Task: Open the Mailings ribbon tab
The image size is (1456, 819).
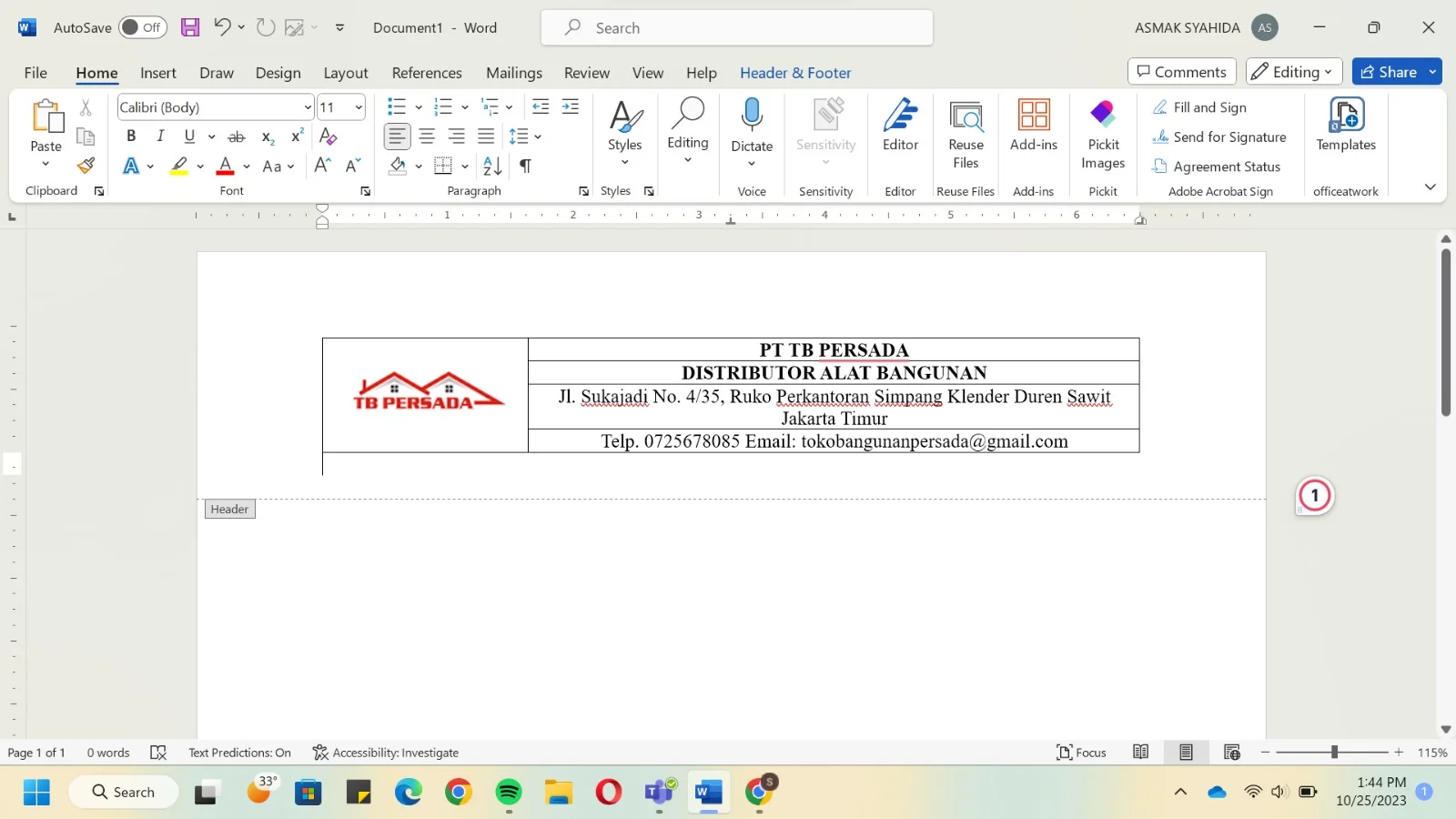Action: point(513,73)
